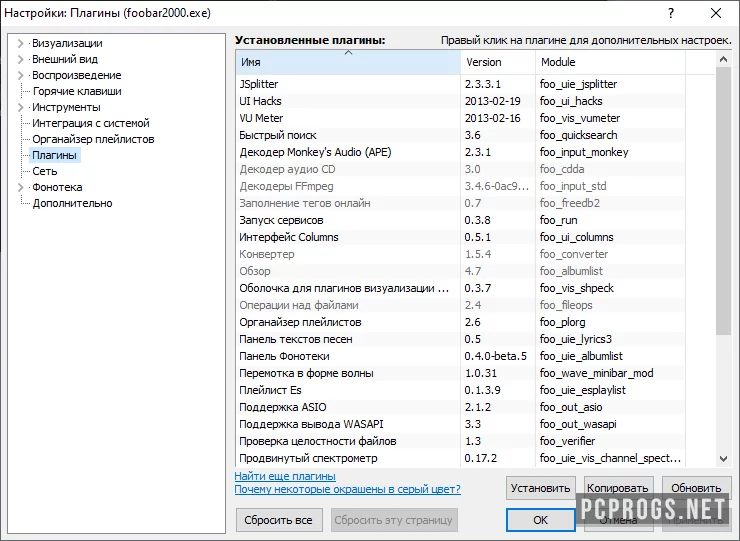Click the 0.4.0-beta.5 version cell
Image resolution: width=740 pixels, height=541 pixels.
tap(496, 356)
